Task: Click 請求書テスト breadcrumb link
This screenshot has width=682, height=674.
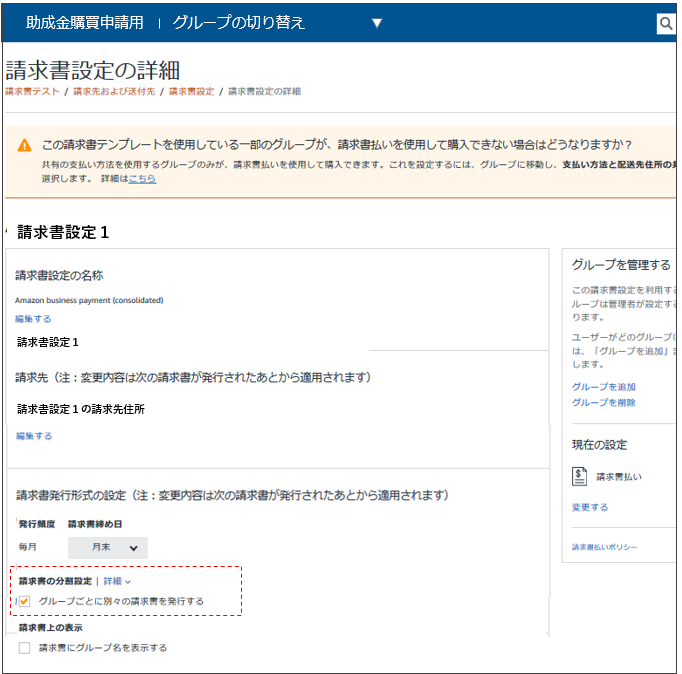Action: click(32, 91)
